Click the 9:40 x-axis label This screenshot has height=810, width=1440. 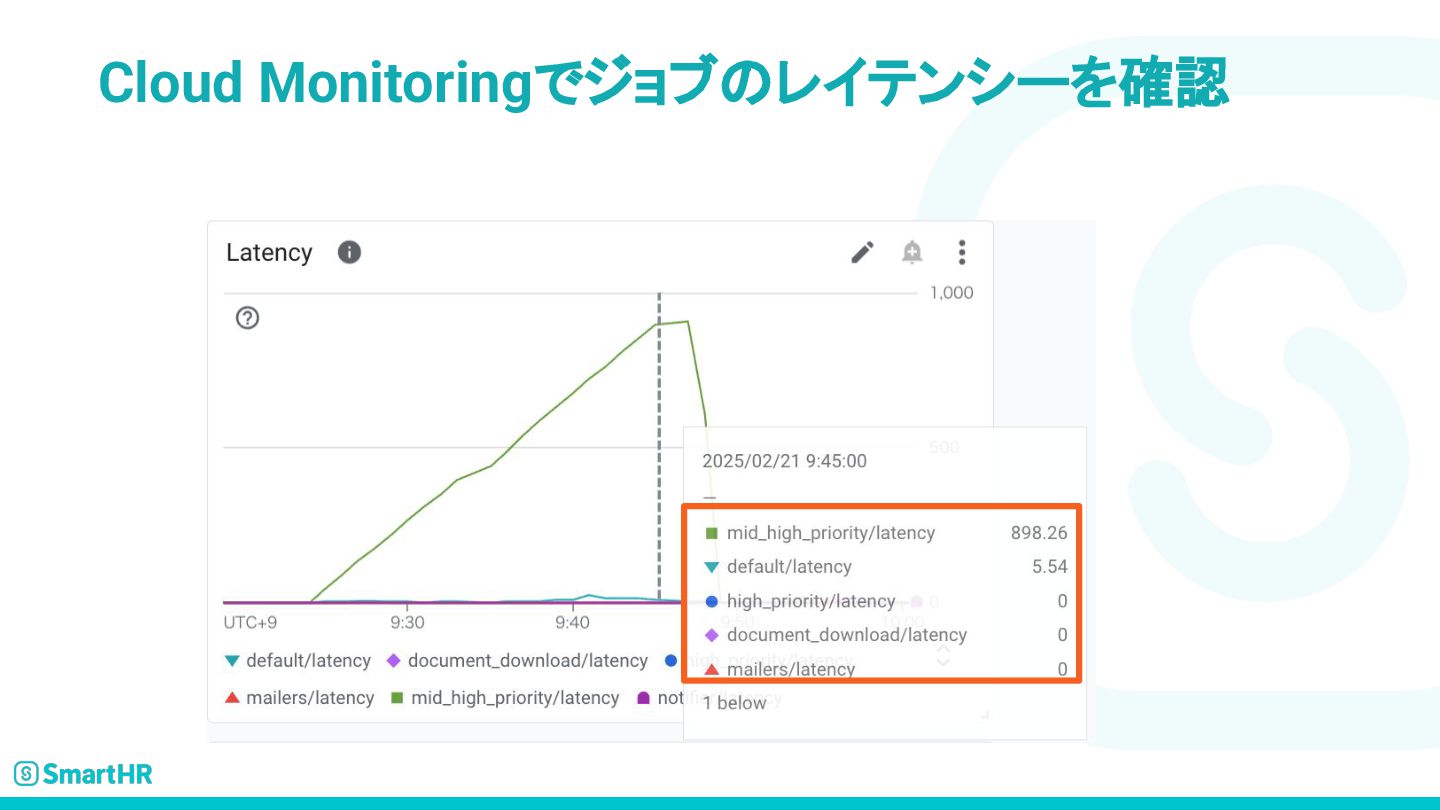click(x=572, y=622)
